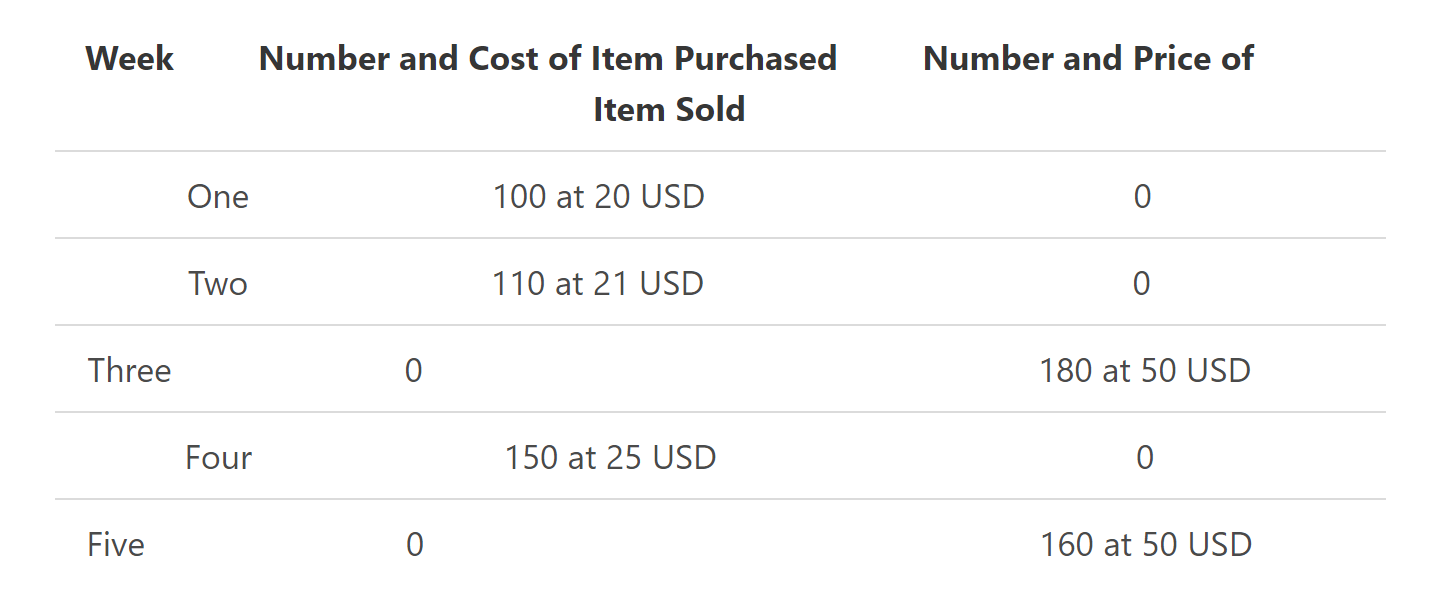The height and width of the screenshot is (614, 1454).
Task: Select the "Four" week cell
Action: 218,458
